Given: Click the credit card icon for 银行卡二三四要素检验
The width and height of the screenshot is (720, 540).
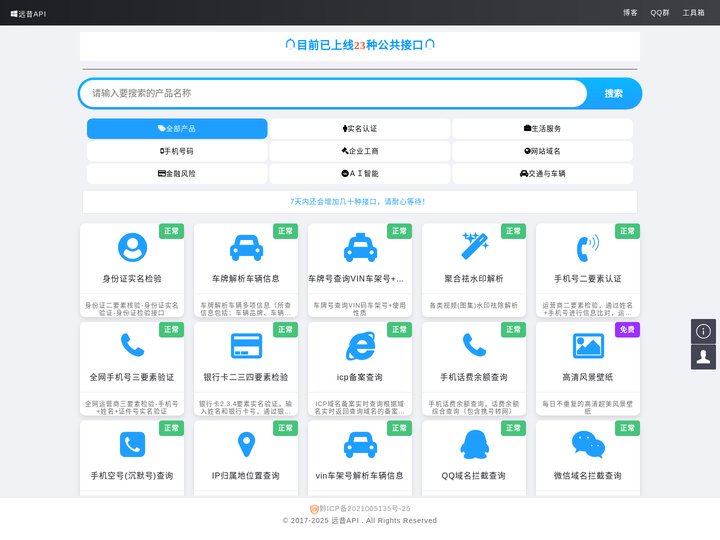Looking at the screenshot, I should (246, 346).
